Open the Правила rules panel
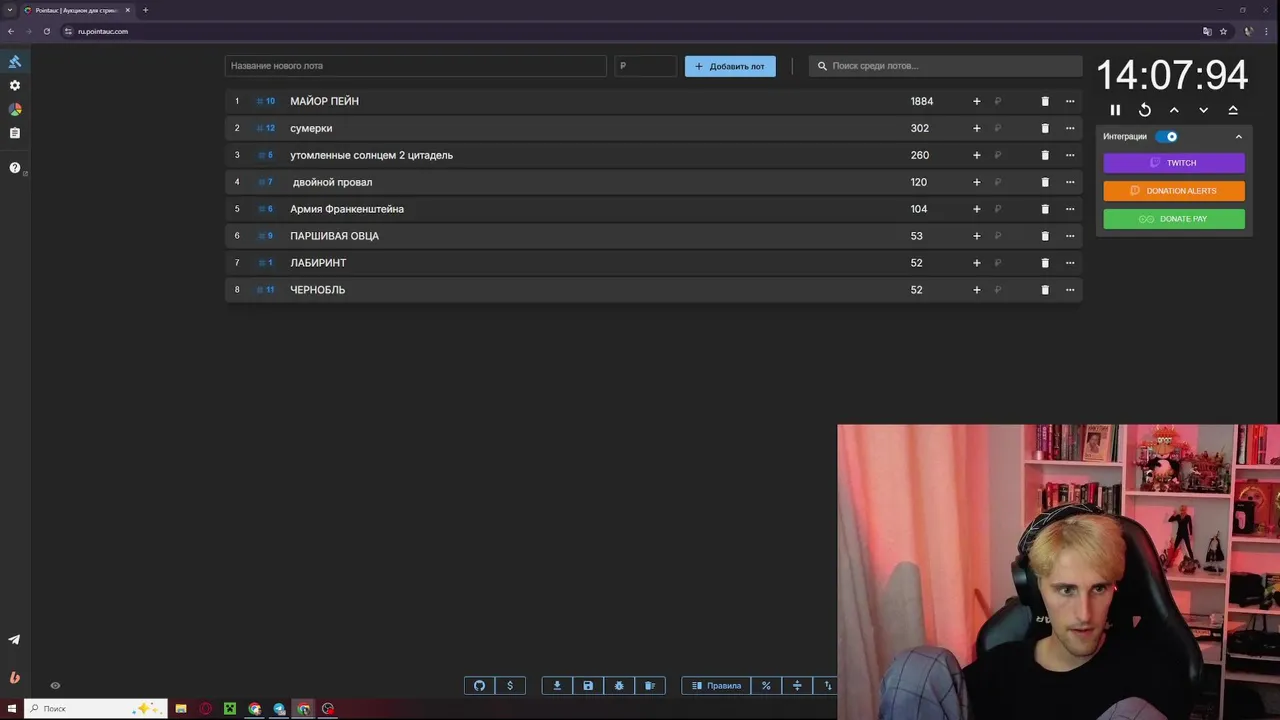Image resolution: width=1280 pixels, height=720 pixels. [x=716, y=686]
